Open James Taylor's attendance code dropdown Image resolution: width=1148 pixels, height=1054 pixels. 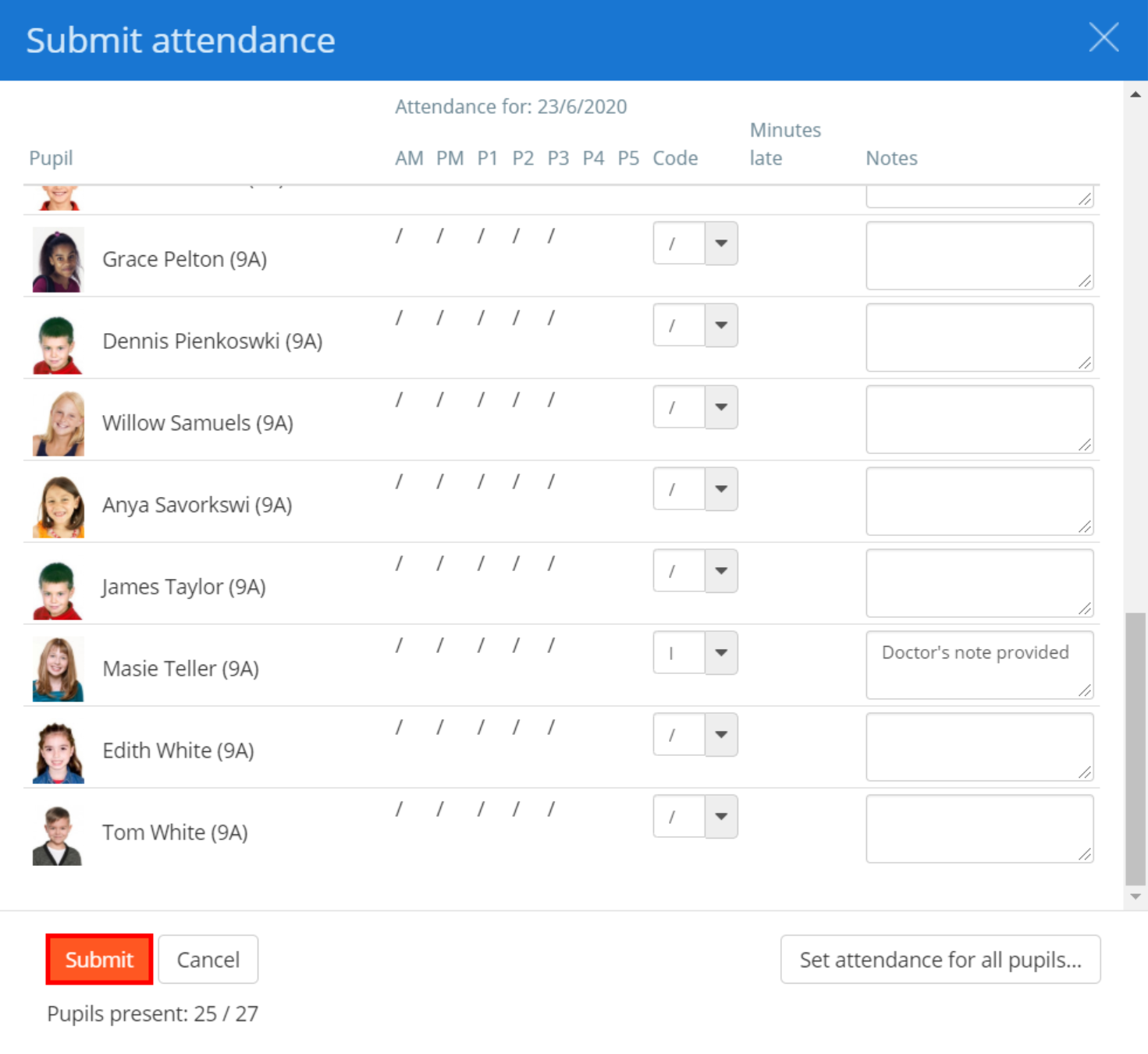pos(720,571)
